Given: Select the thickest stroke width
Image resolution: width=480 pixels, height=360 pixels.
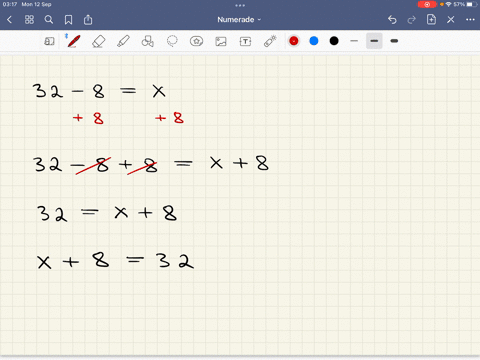Looking at the screenshot, I should click(394, 41).
